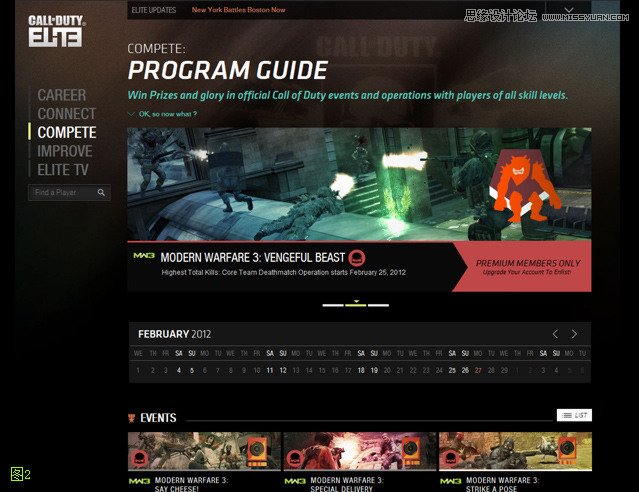Click the Special Delivery event thumbnail

(360, 451)
